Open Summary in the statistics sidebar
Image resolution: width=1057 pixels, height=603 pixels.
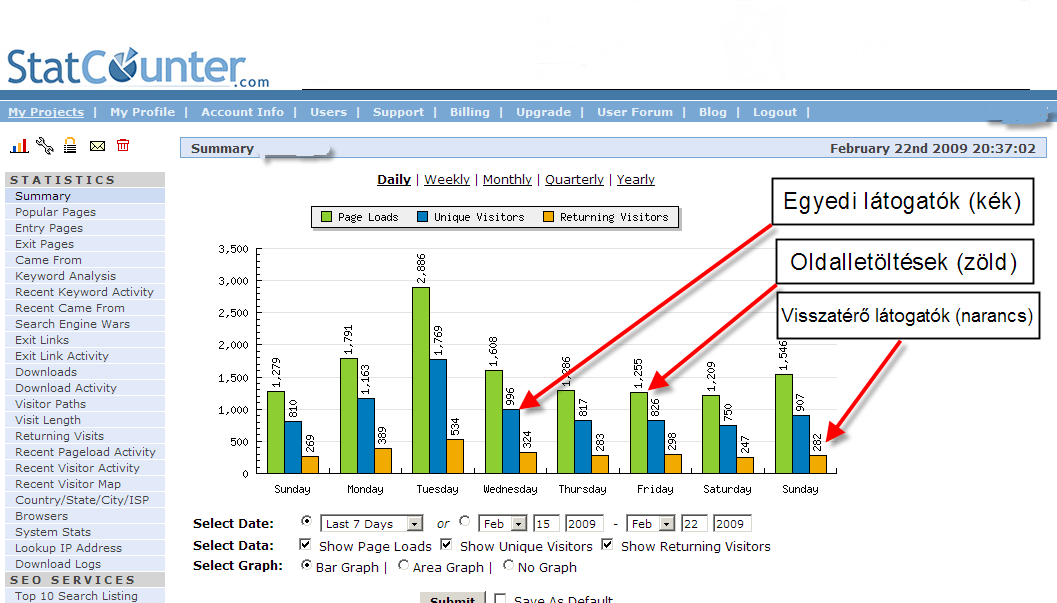click(x=85, y=196)
